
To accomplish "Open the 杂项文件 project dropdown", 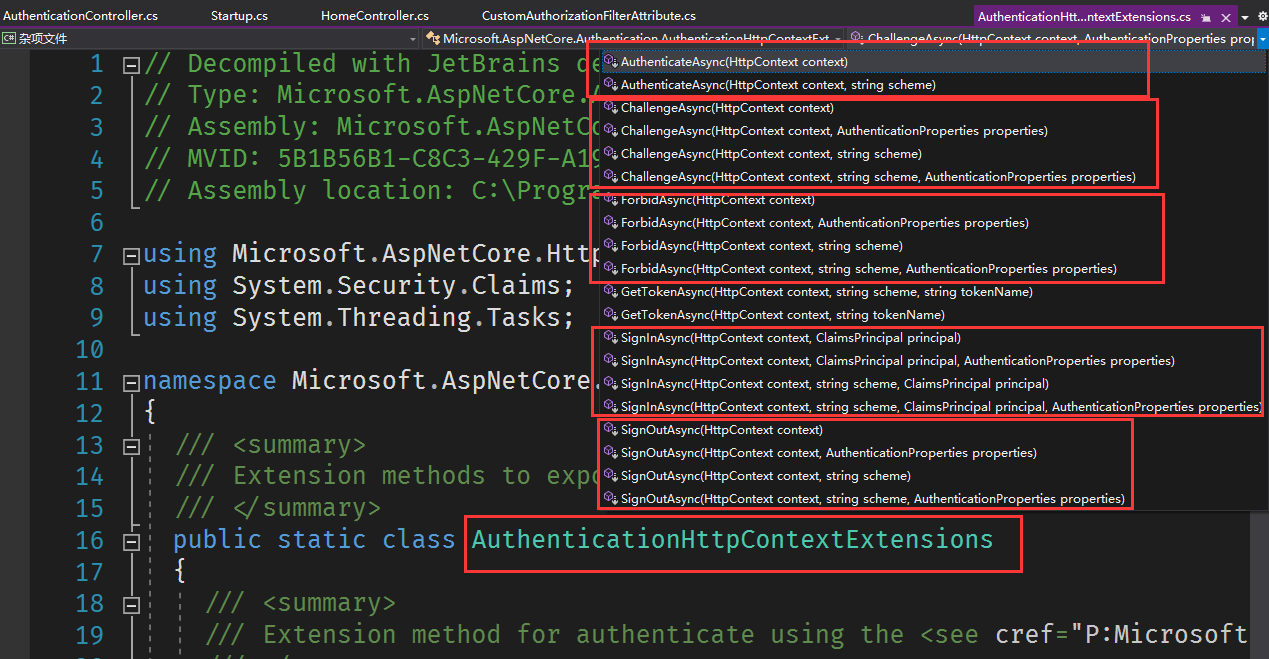I will click(x=412, y=39).
